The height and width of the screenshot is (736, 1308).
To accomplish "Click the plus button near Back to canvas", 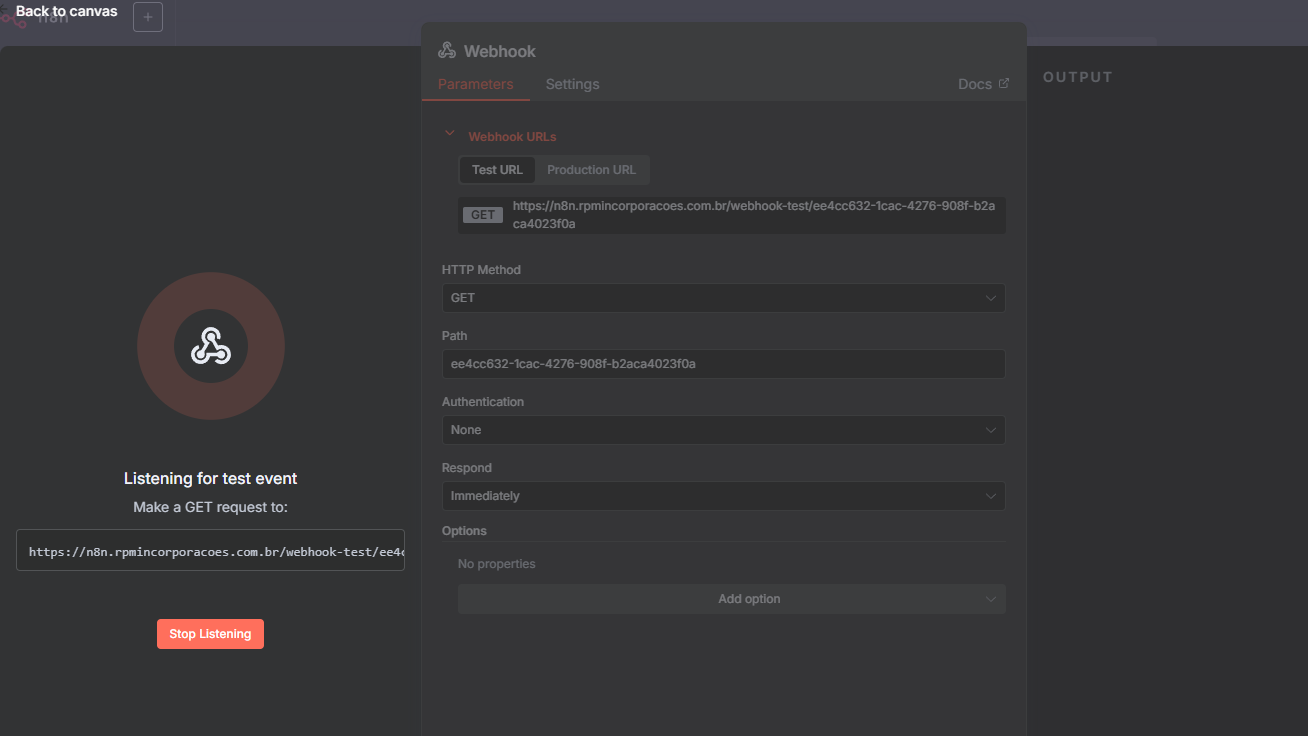I will point(148,17).
